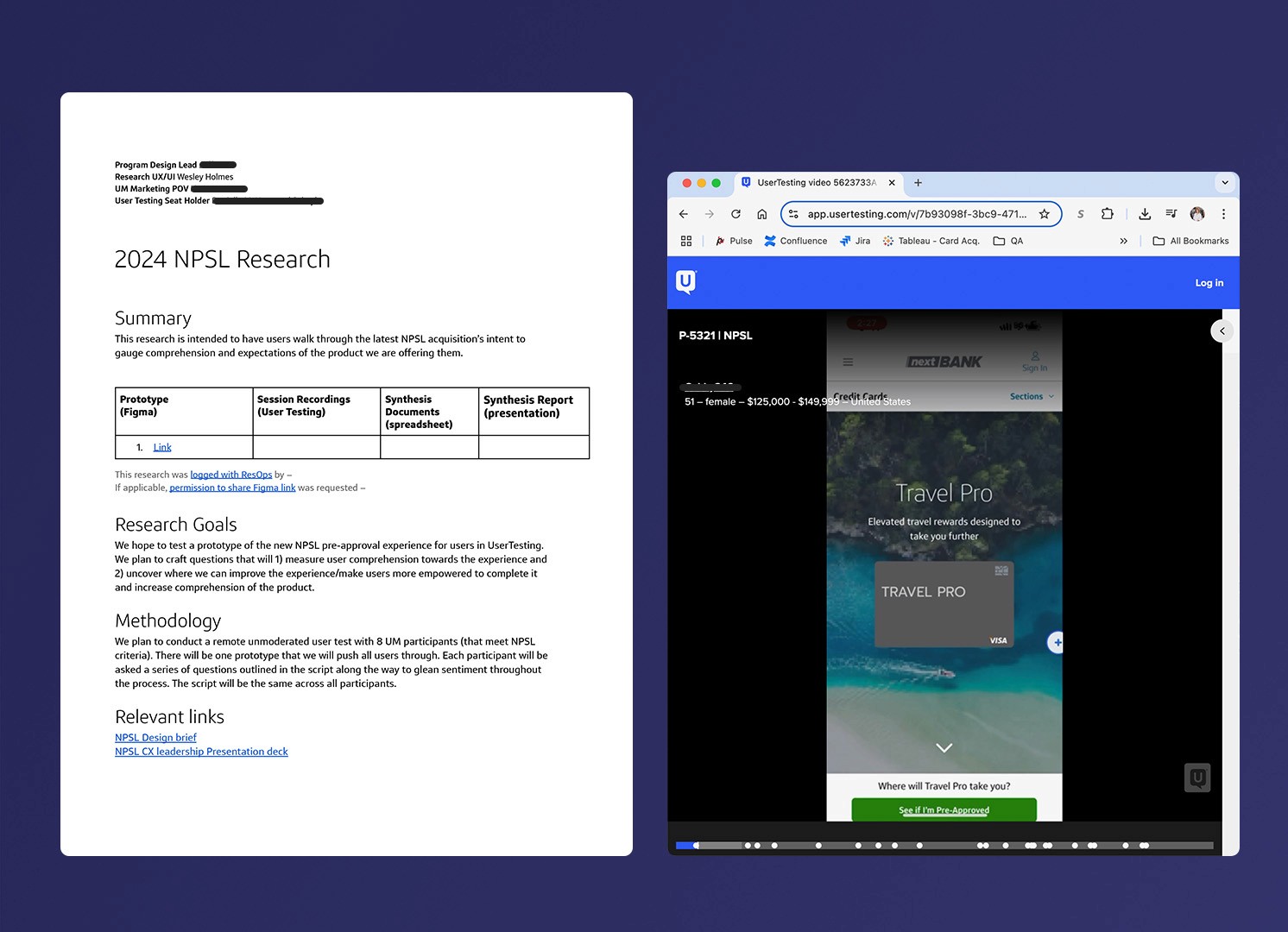Reload the UserTesting page
The width and height of the screenshot is (1288, 932).
click(x=736, y=214)
